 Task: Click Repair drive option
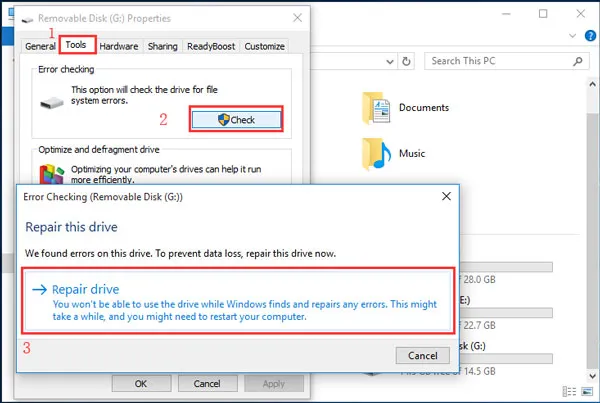[x=238, y=301]
